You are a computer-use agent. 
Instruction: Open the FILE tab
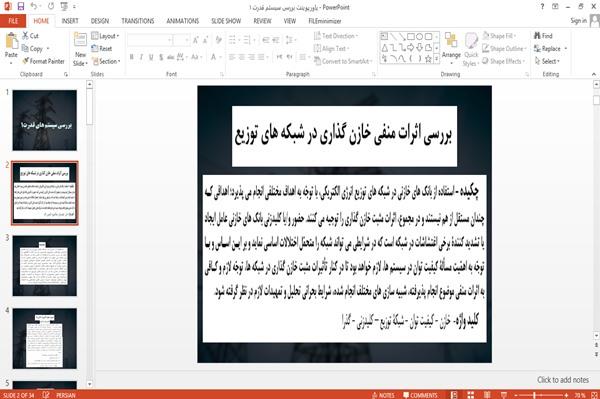point(13,21)
